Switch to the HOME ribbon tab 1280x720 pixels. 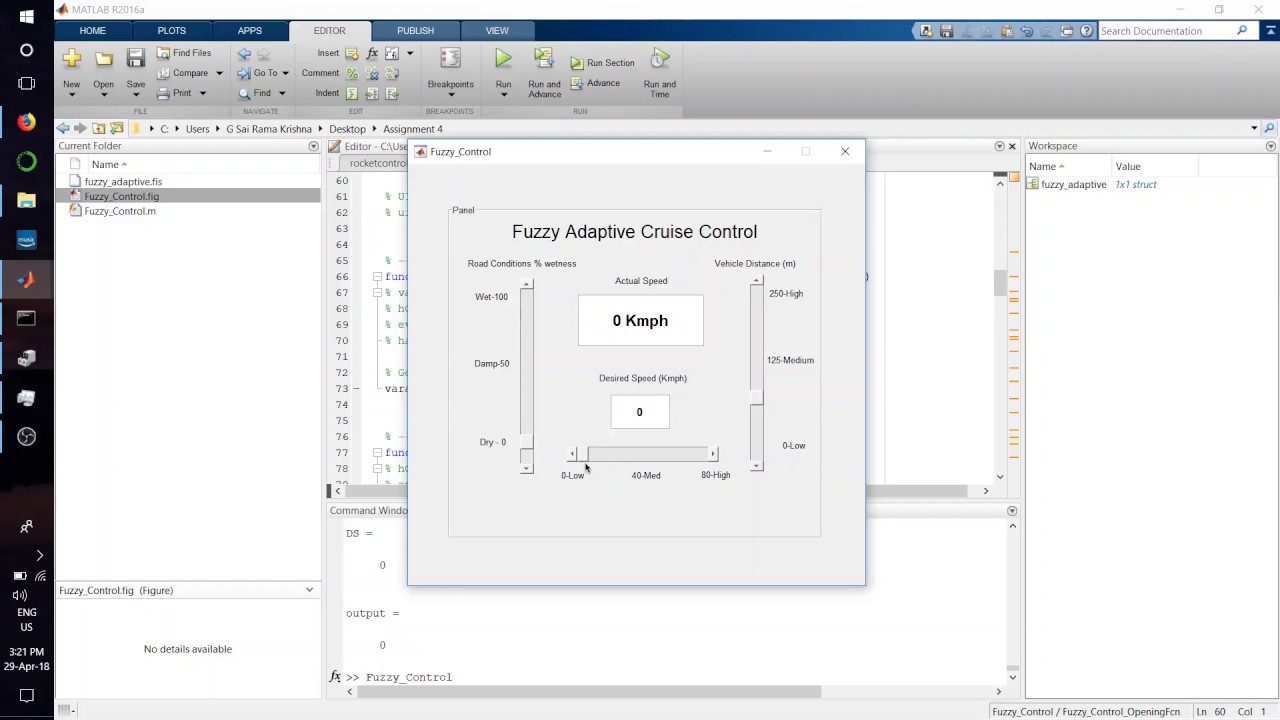(x=92, y=31)
